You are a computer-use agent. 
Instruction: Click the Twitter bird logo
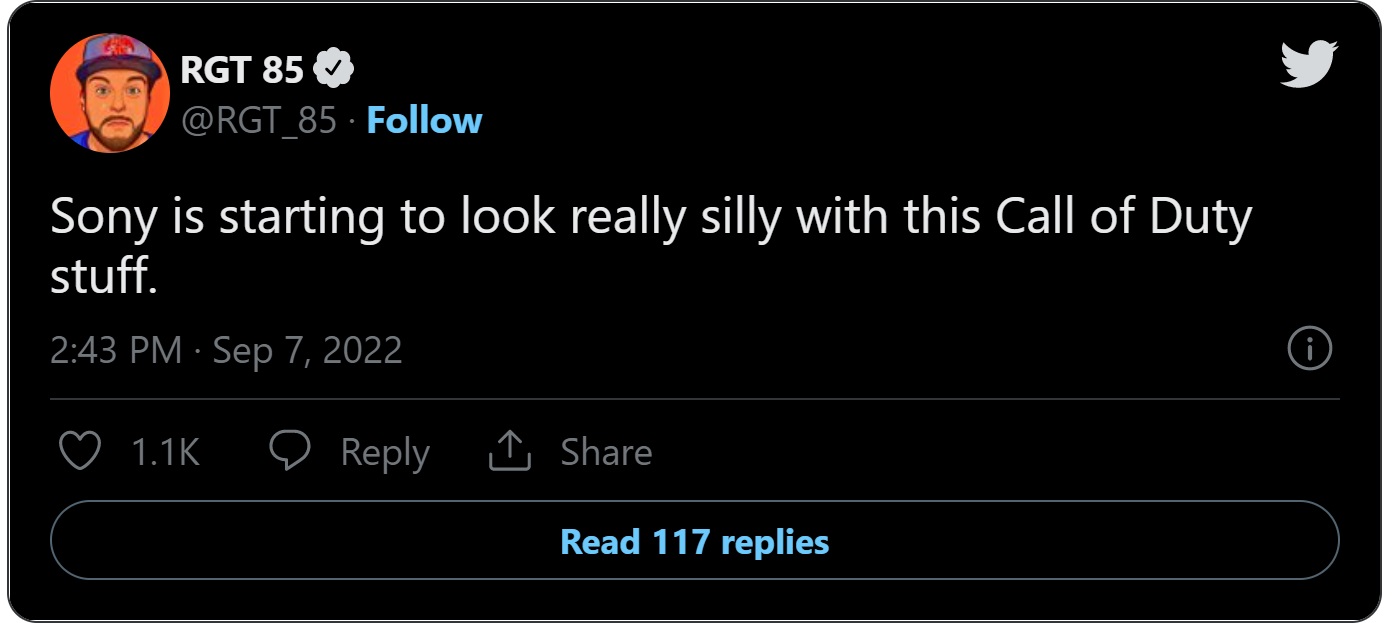point(1308,66)
